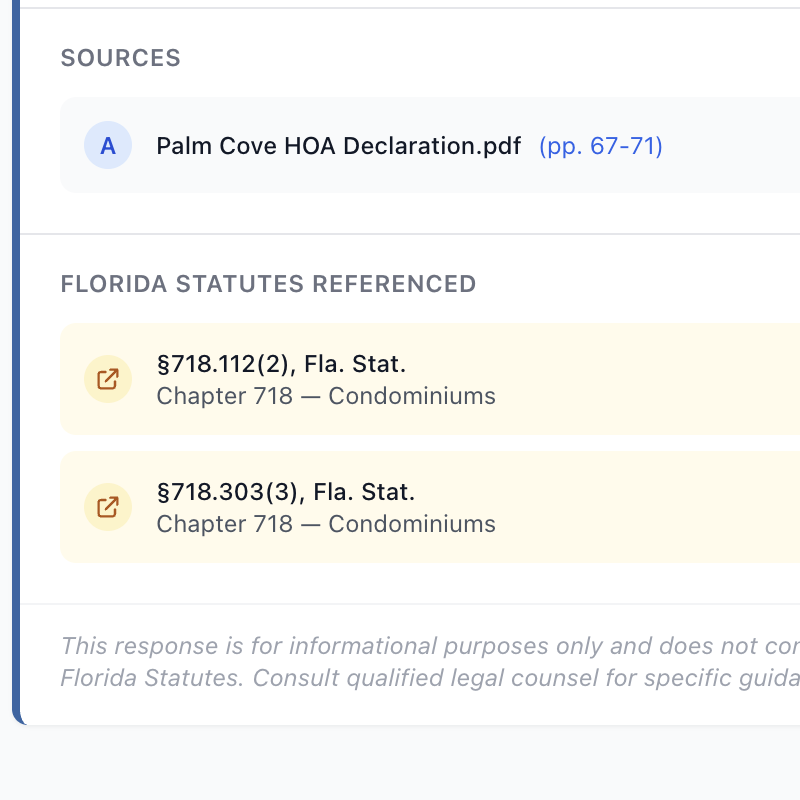Open pages 67-71 via the page link
Image resolution: width=800 pixels, height=800 pixels.
pos(600,146)
